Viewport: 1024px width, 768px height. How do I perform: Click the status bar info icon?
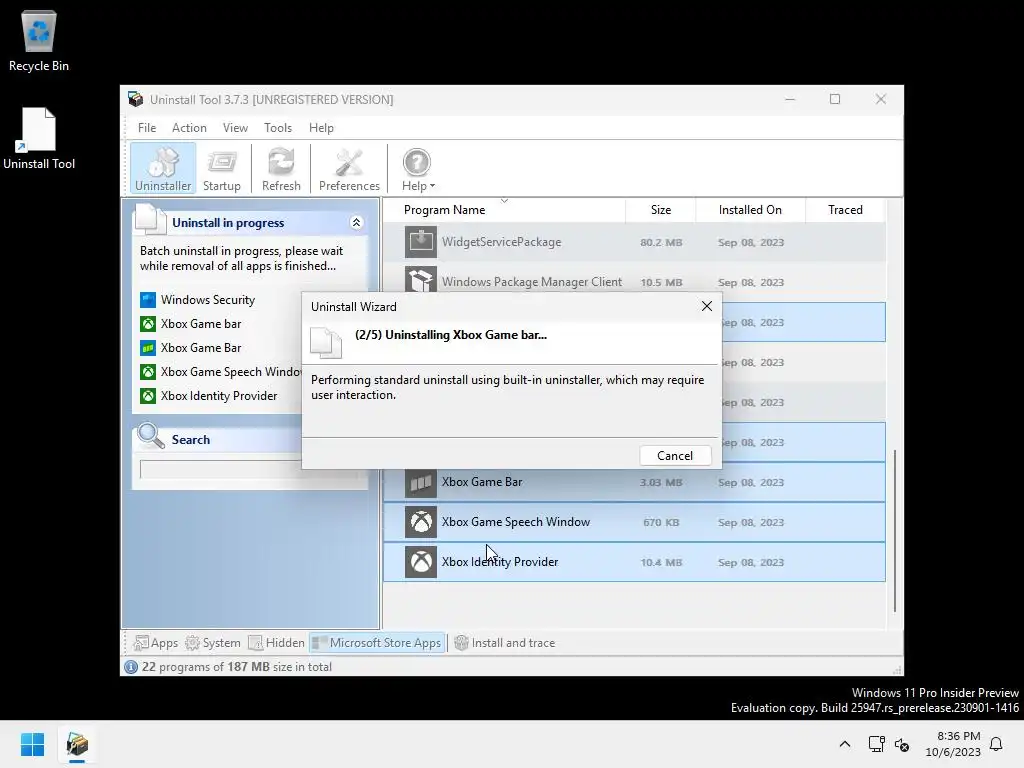point(131,667)
